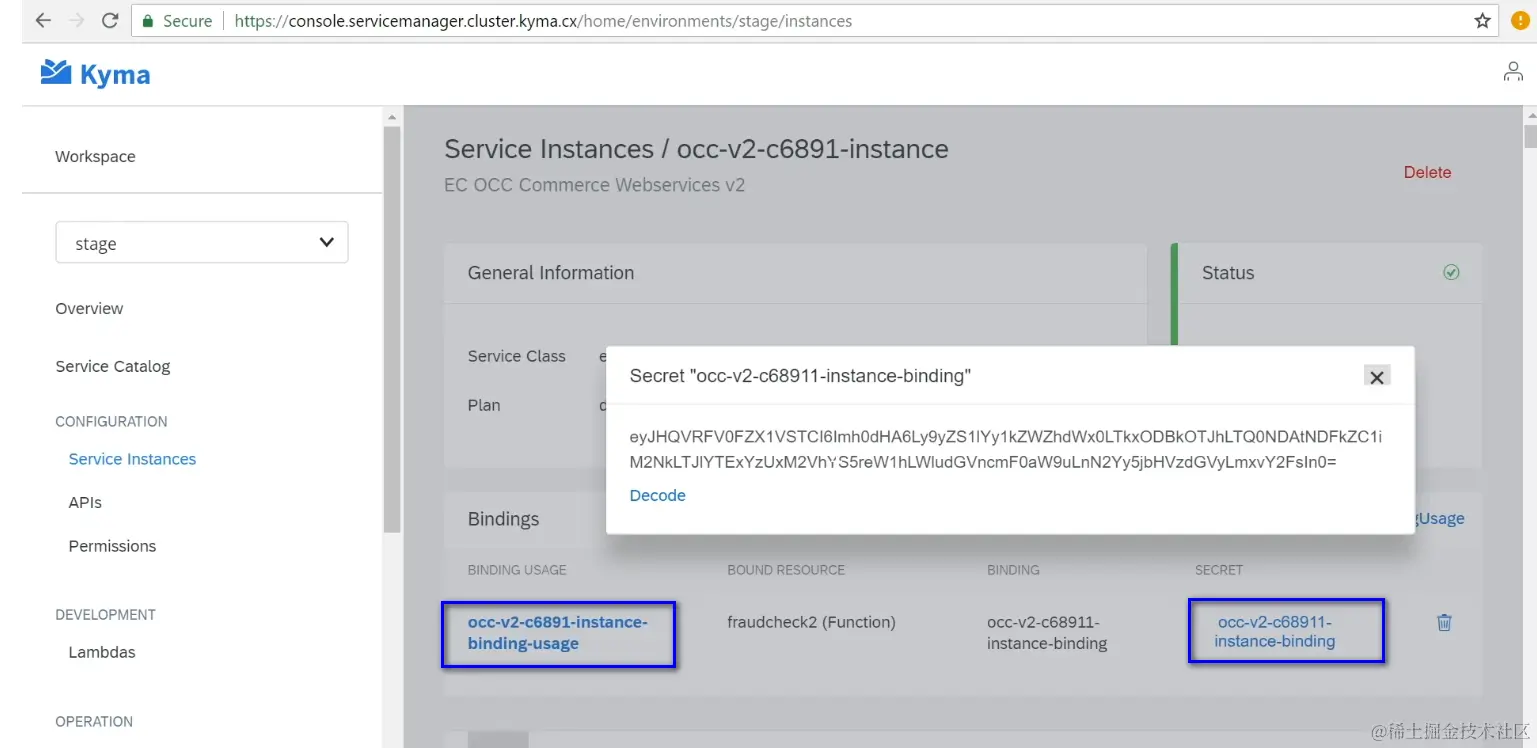Click the BINDING USAGE column header

[x=517, y=570]
